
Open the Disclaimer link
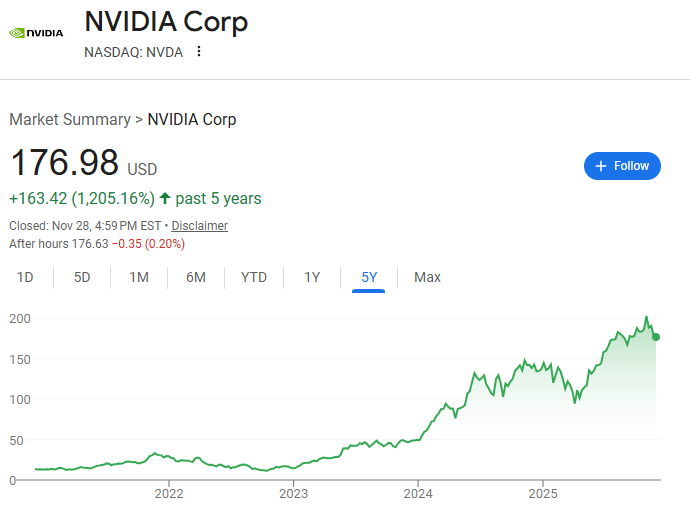(199, 226)
